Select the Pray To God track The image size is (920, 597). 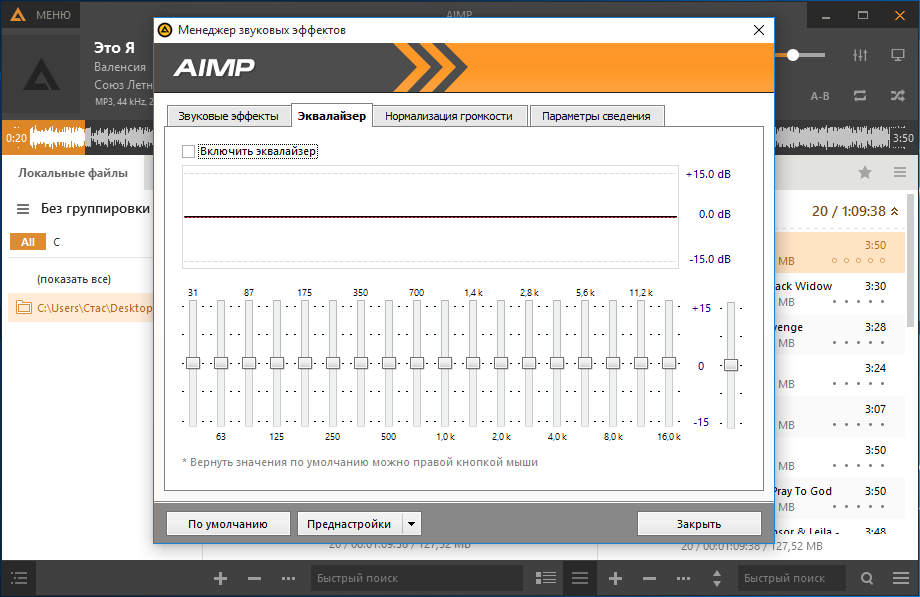pos(840,498)
